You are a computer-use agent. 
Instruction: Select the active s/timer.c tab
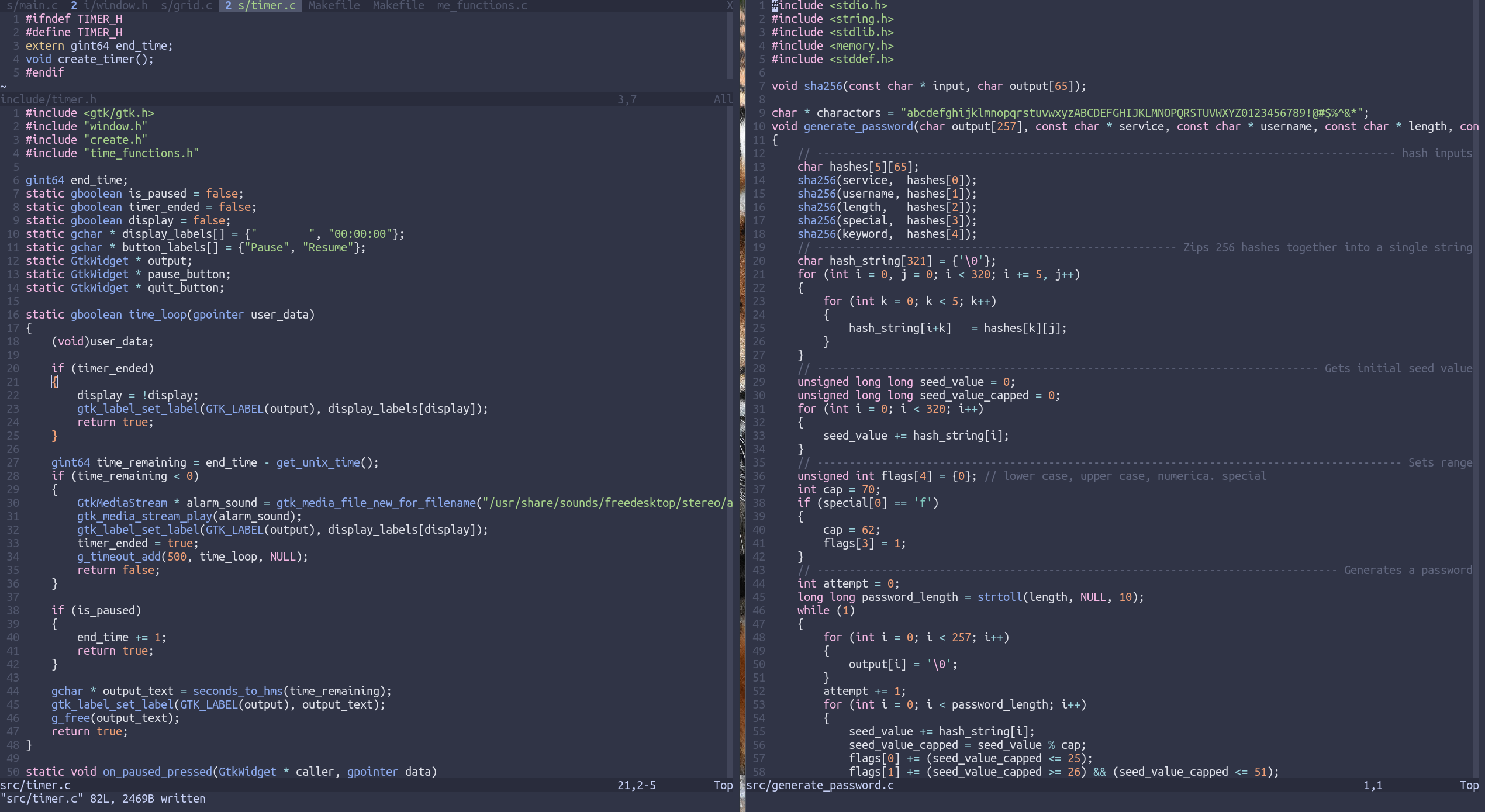[x=260, y=5]
